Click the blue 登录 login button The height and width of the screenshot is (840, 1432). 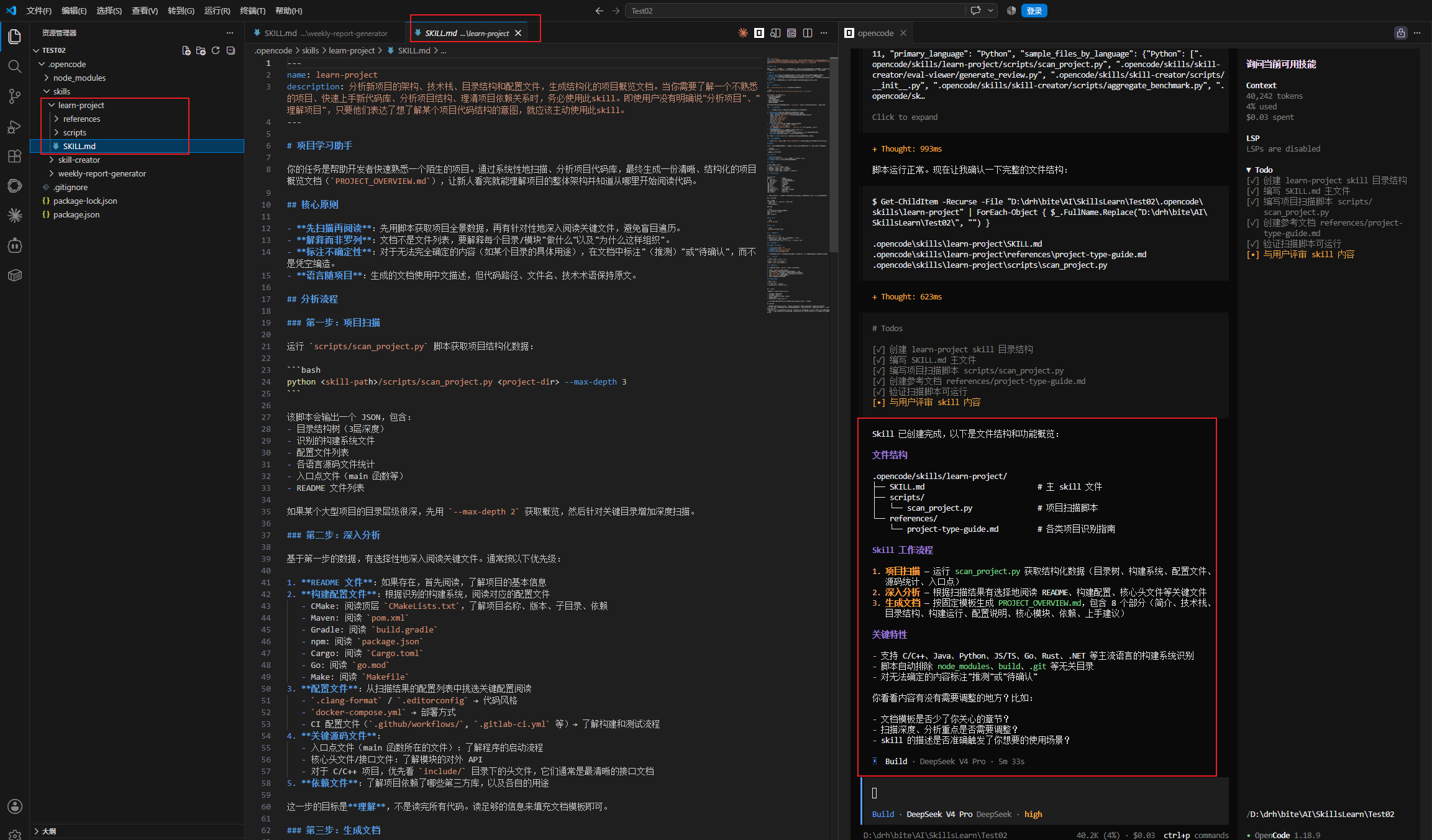[1034, 11]
